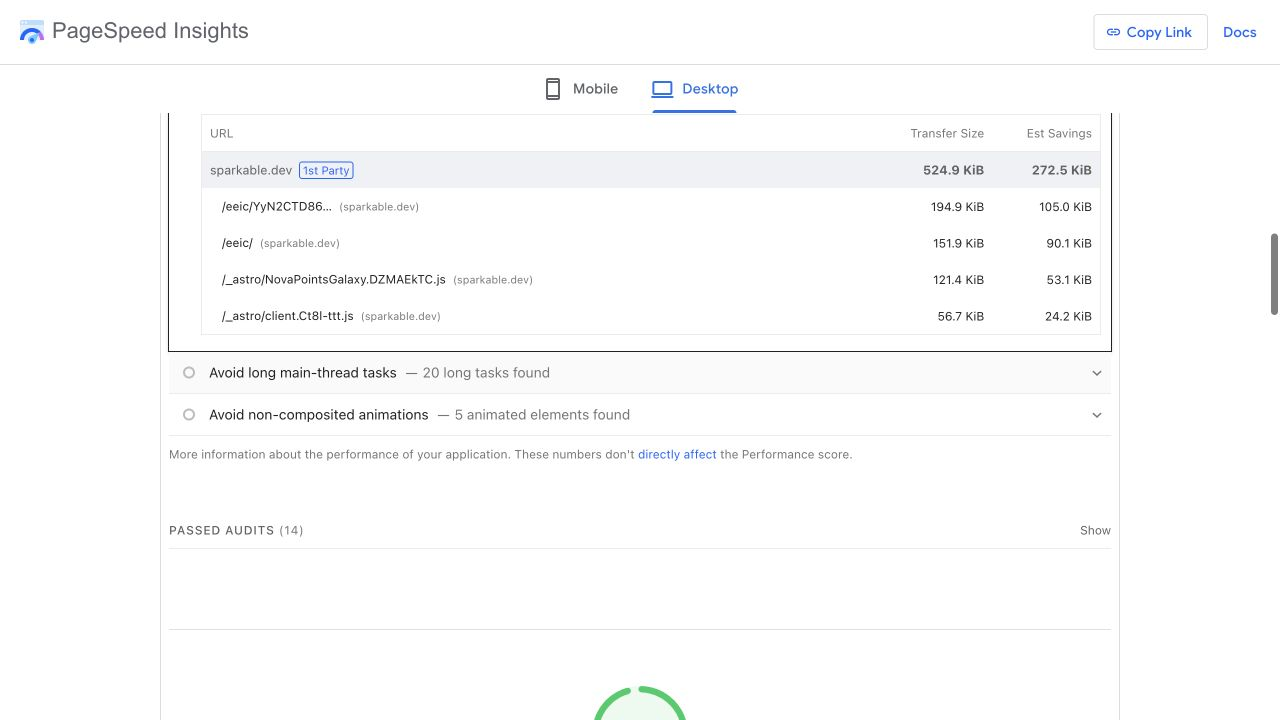The width and height of the screenshot is (1280, 720).
Task: Click the "20 long tasks found" text
Action: point(486,373)
